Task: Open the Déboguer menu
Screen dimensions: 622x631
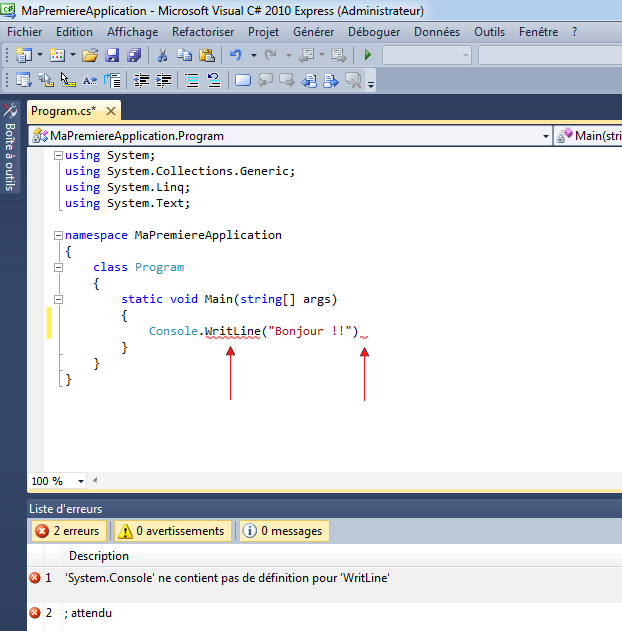Action: click(374, 32)
